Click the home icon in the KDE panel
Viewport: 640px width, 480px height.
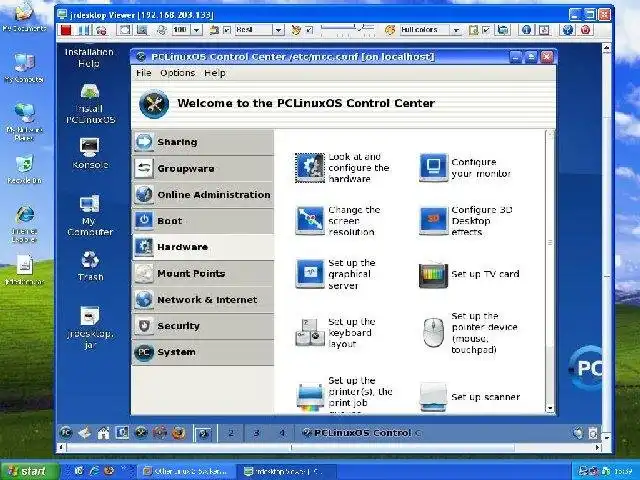click(103, 433)
